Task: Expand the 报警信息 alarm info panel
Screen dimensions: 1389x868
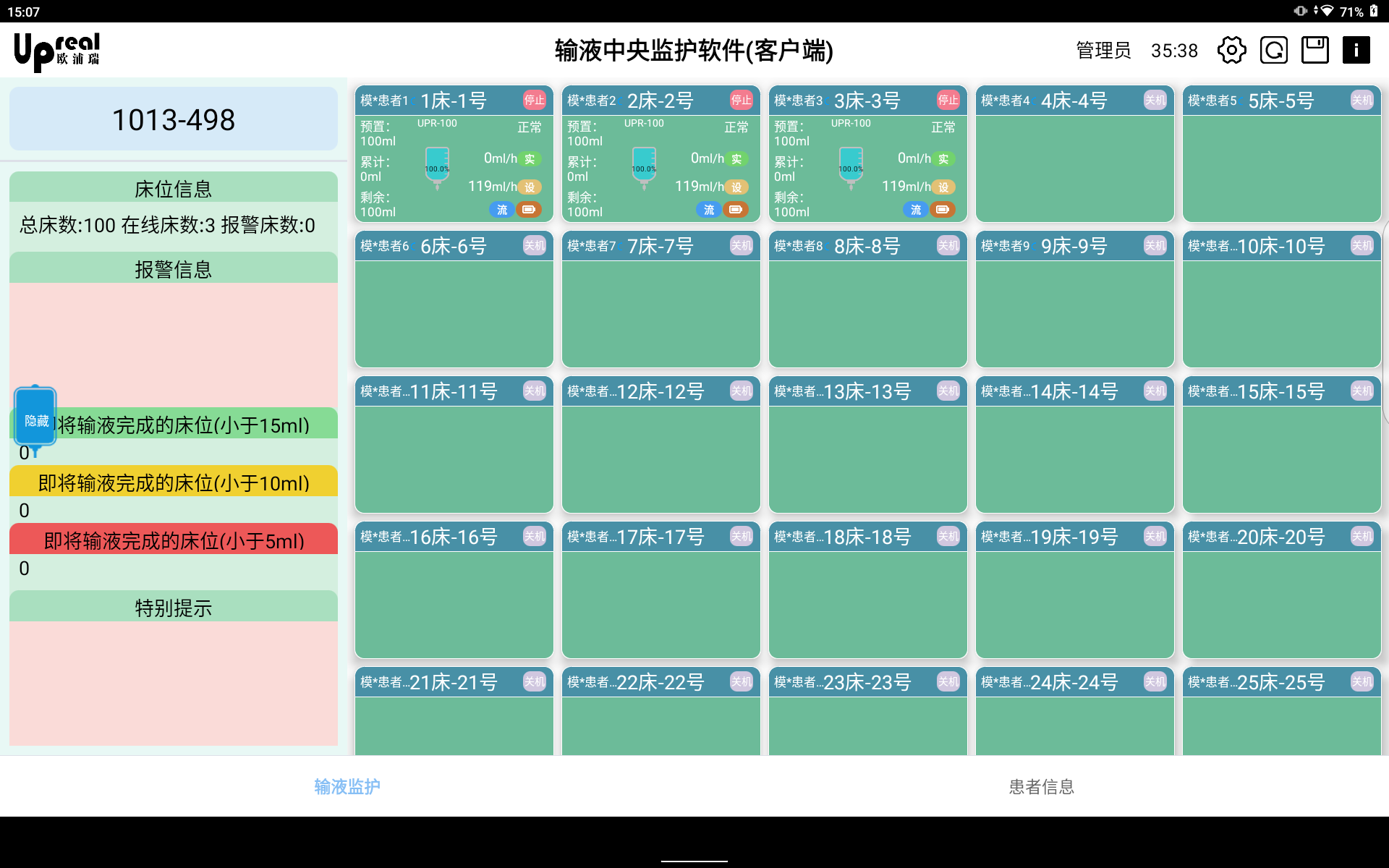Action: pyautogui.click(x=174, y=269)
